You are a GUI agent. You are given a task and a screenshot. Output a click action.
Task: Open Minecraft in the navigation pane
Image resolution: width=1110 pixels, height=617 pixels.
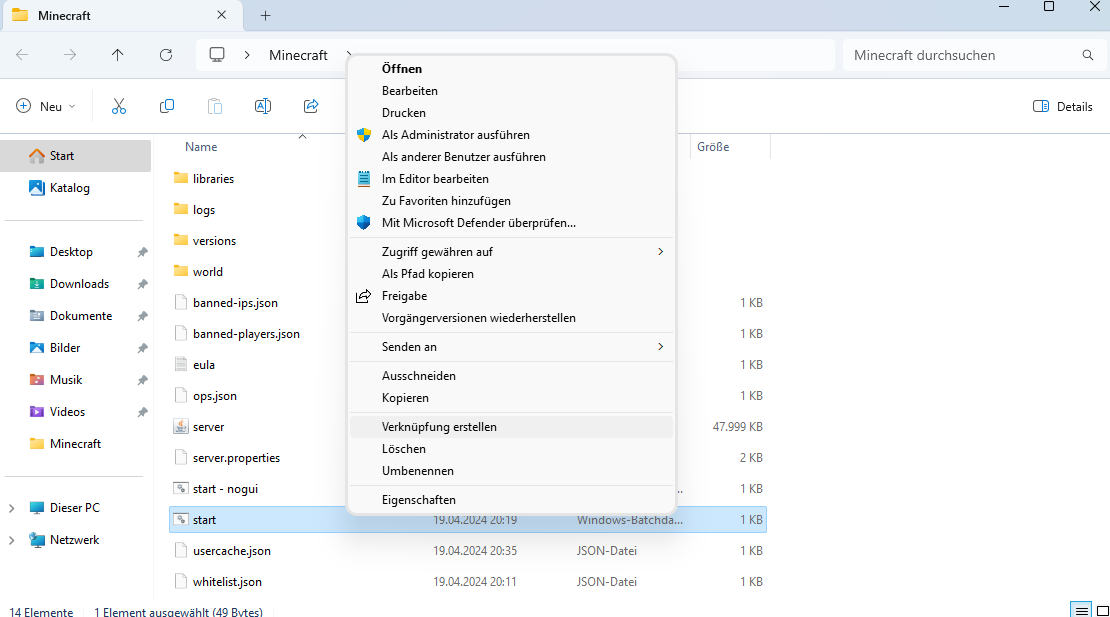tap(76, 444)
